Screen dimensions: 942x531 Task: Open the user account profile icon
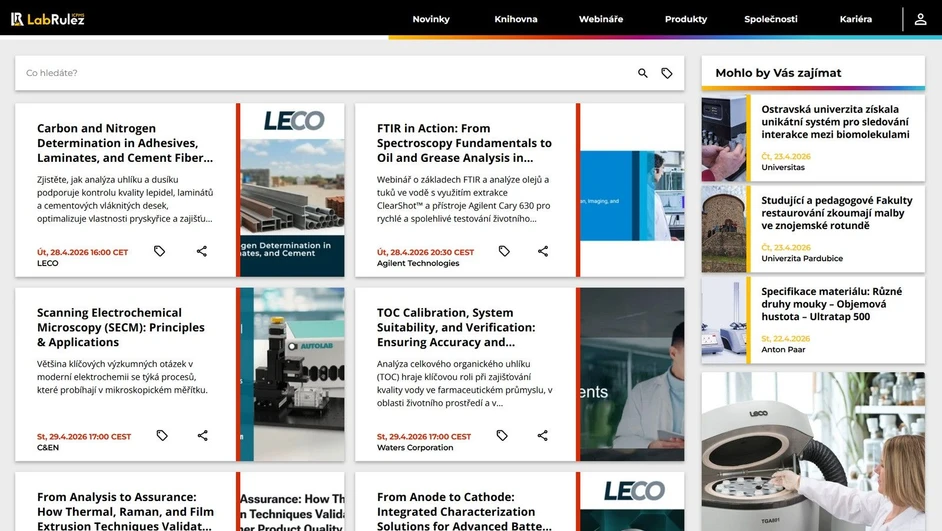click(920, 19)
